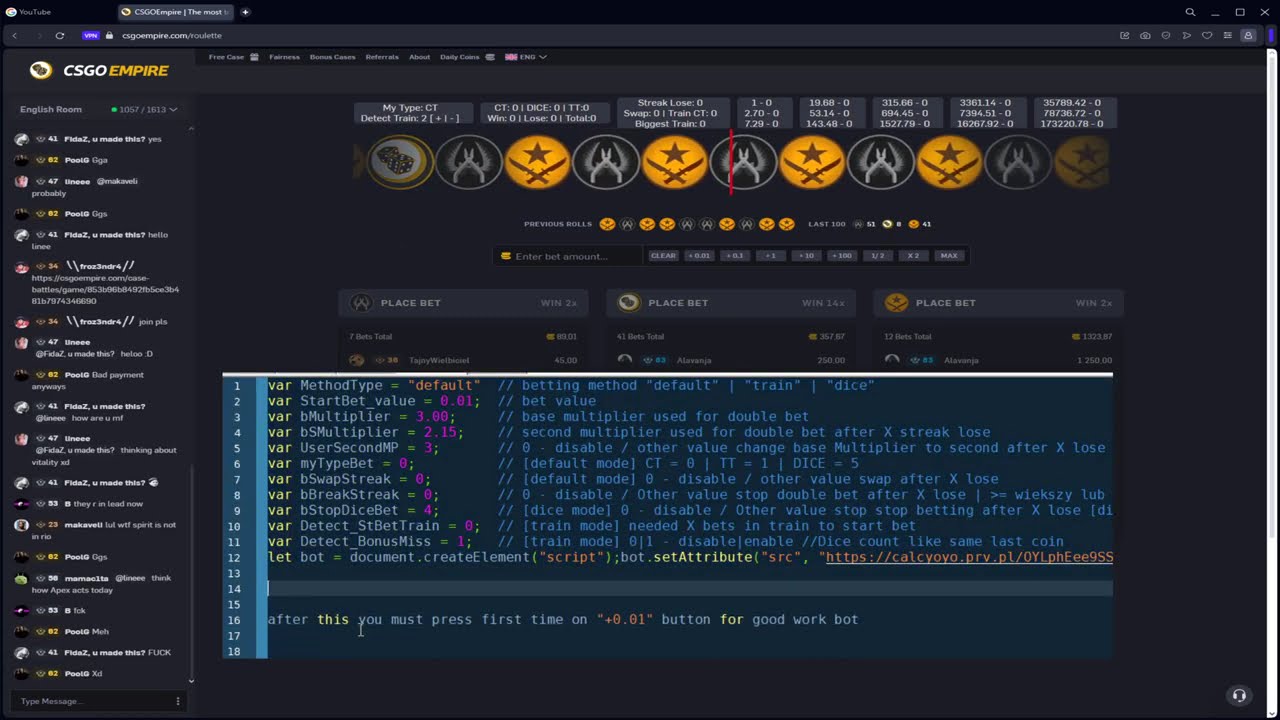
Task: Open the new tab plus button
Action: (x=245, y=12)
